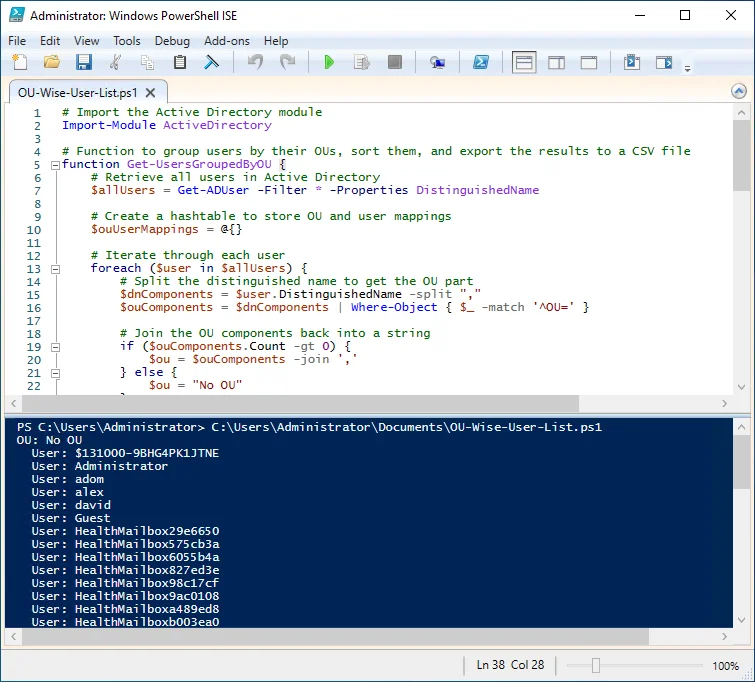Open the Help menu
Screen dimensions: 755x682
click(x=276, y=41)
